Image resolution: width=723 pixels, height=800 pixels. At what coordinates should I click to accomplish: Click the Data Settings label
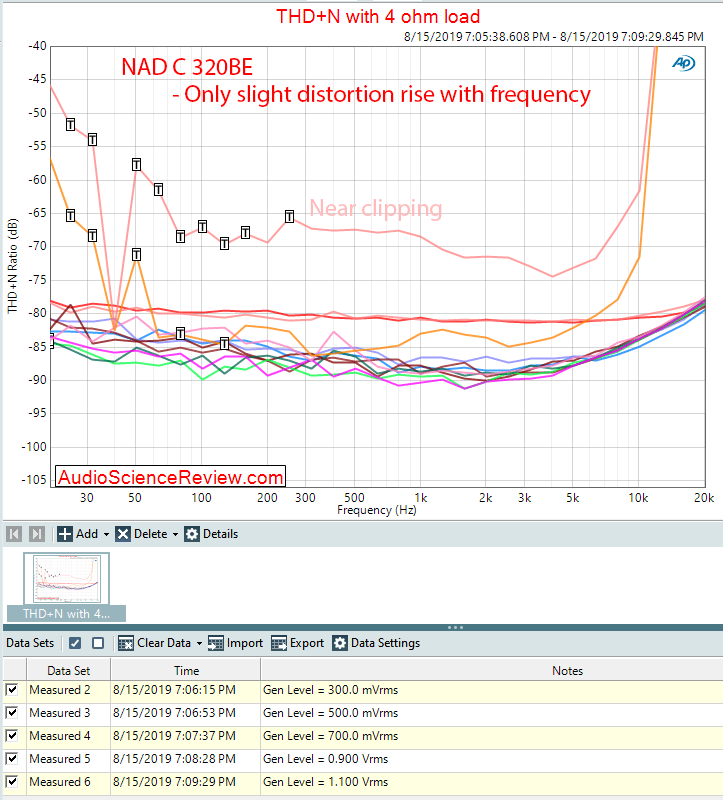tap(385, 643)
